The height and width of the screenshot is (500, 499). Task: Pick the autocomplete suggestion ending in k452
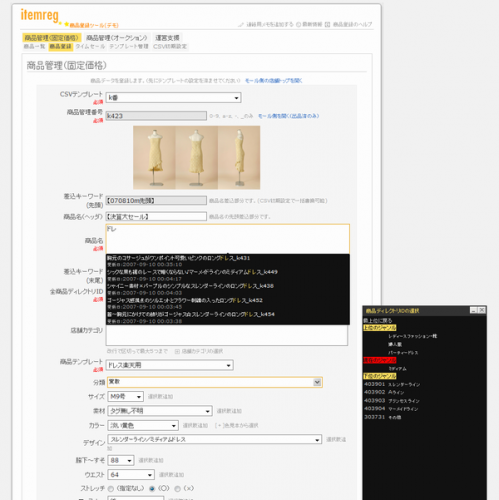[x=228, y=303]
